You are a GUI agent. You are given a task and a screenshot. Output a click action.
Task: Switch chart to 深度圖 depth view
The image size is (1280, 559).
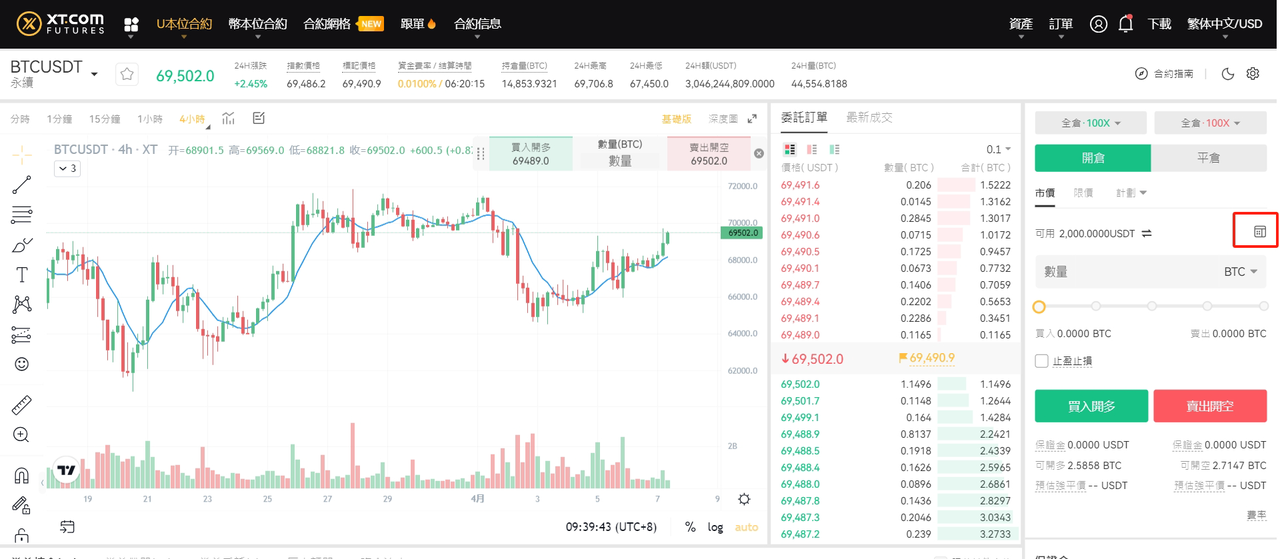(x=723, y=119)
